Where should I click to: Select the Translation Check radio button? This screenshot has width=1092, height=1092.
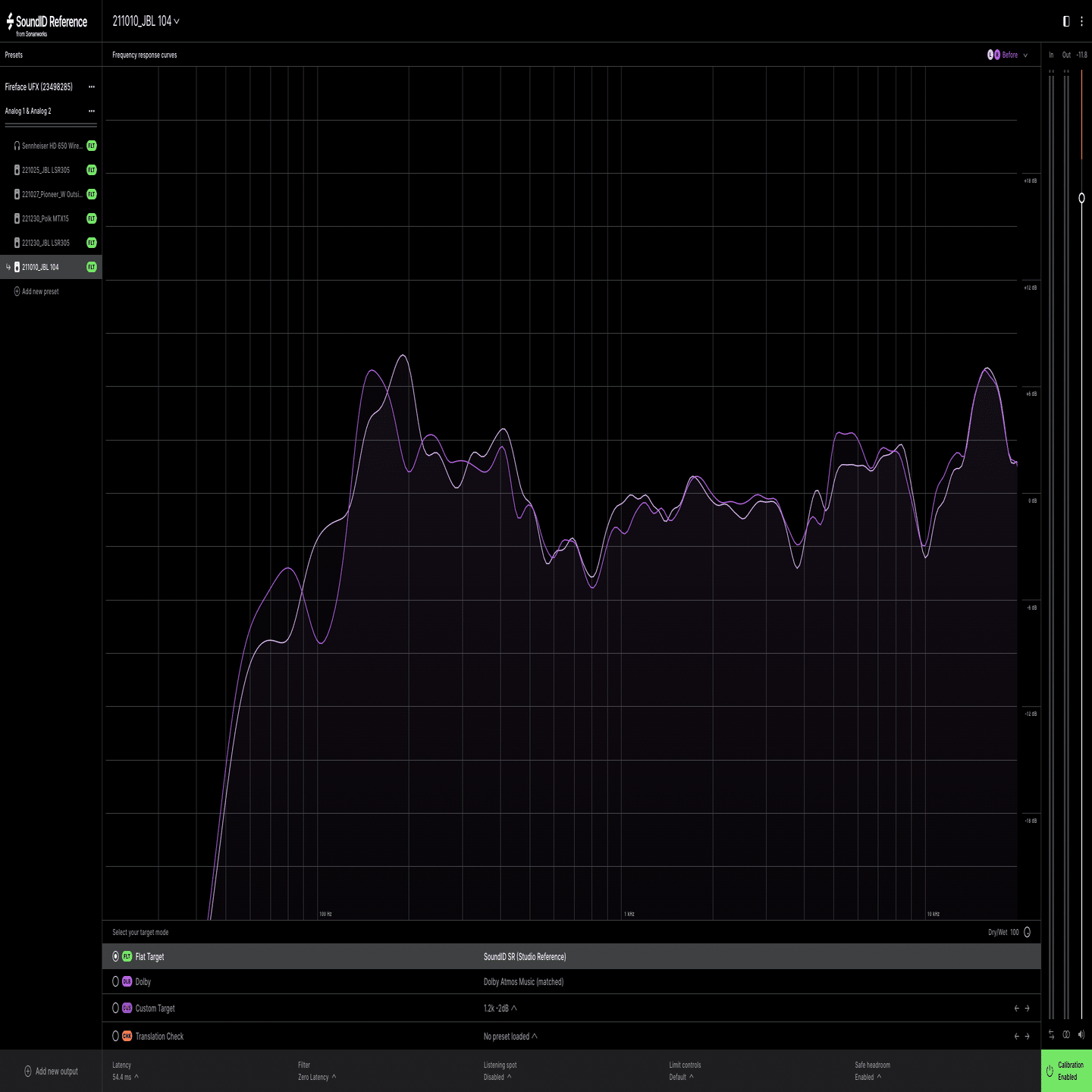coord(116,1036)
